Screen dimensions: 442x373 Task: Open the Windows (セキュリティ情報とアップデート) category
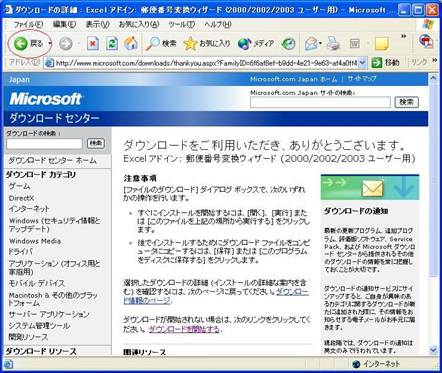click(54, 225)
